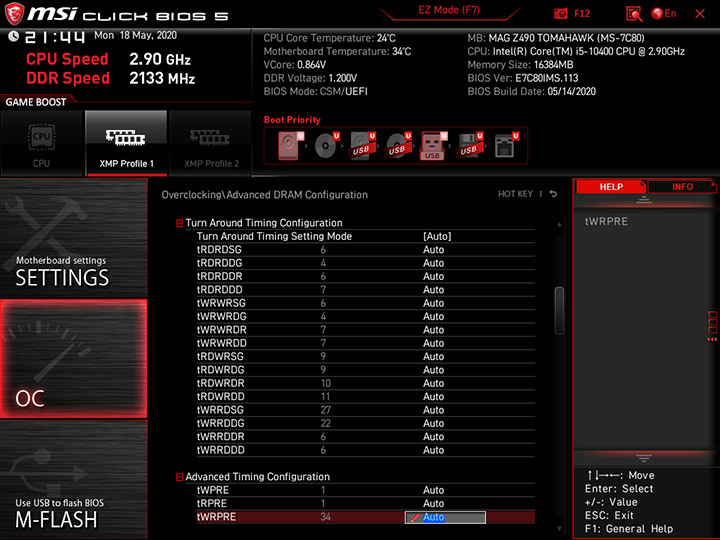The image size is (720, 540).
Task: Collapse Turn Around Timing Configuration section
Action: click(x=180, y=223)
